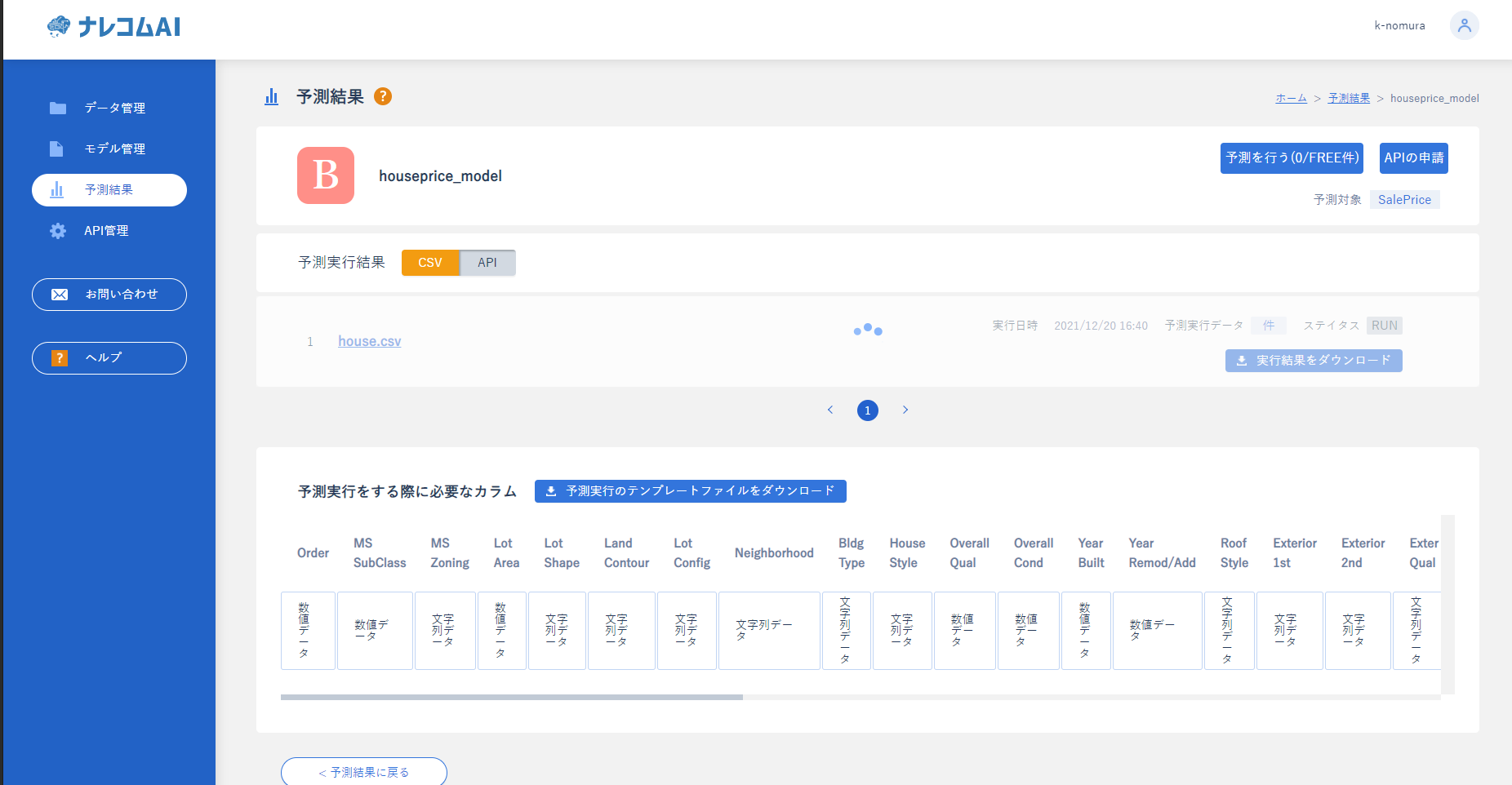Click the House Style column header
Viewport: 1512px width, 785px height.
907,553
